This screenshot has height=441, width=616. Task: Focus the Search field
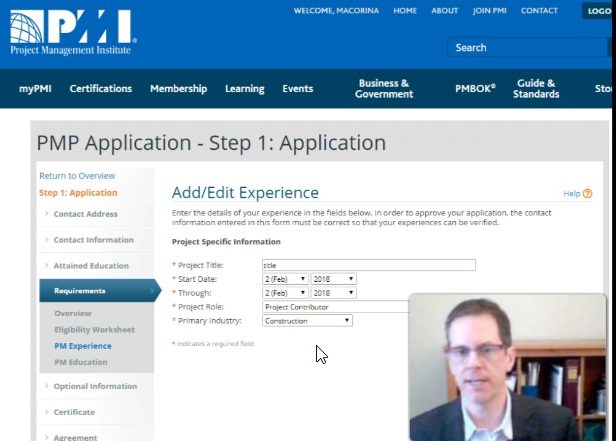(x=528, y=48)
